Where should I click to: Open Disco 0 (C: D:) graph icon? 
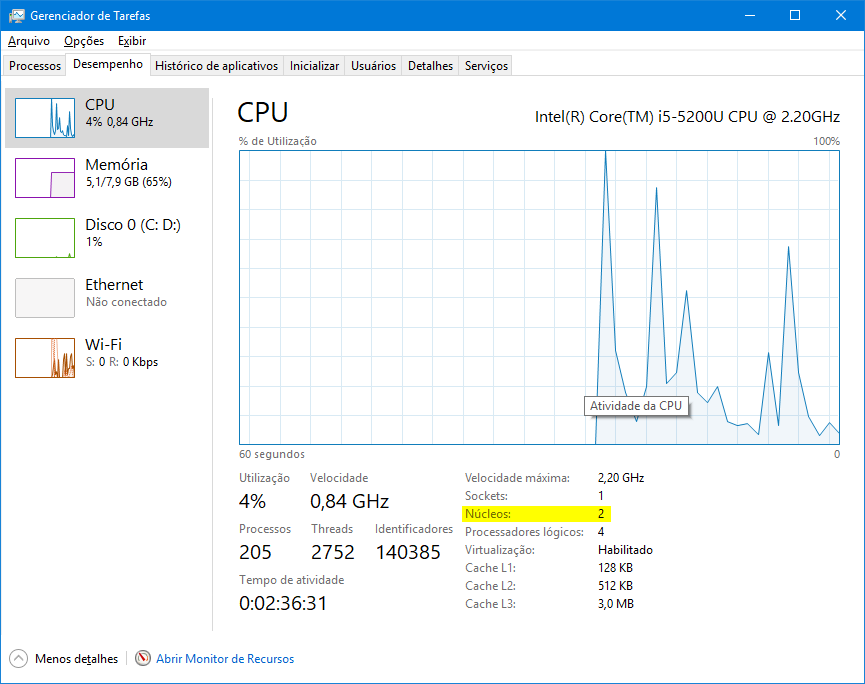click(45, 238)
